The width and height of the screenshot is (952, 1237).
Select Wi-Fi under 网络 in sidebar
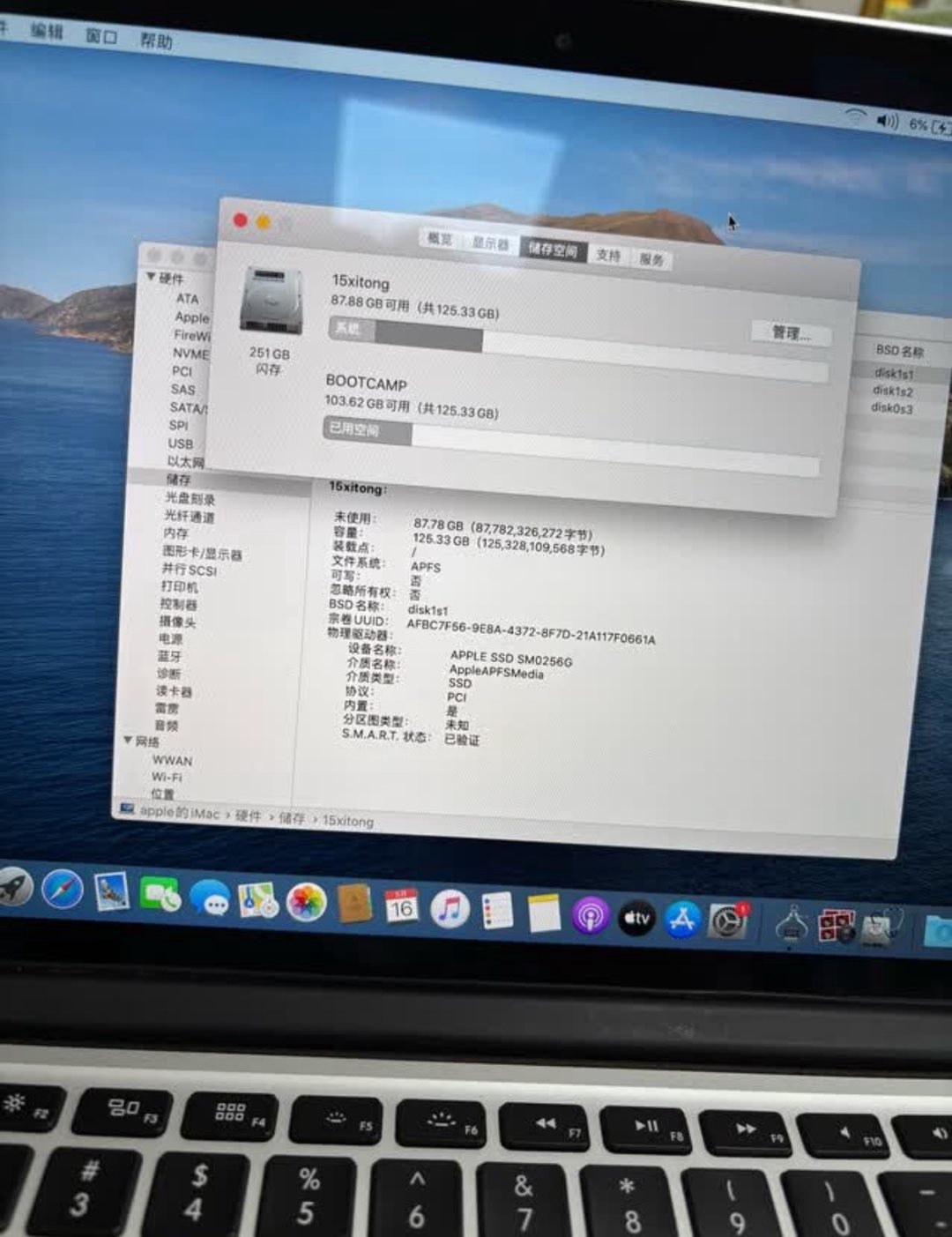click(x=167, y=777)
